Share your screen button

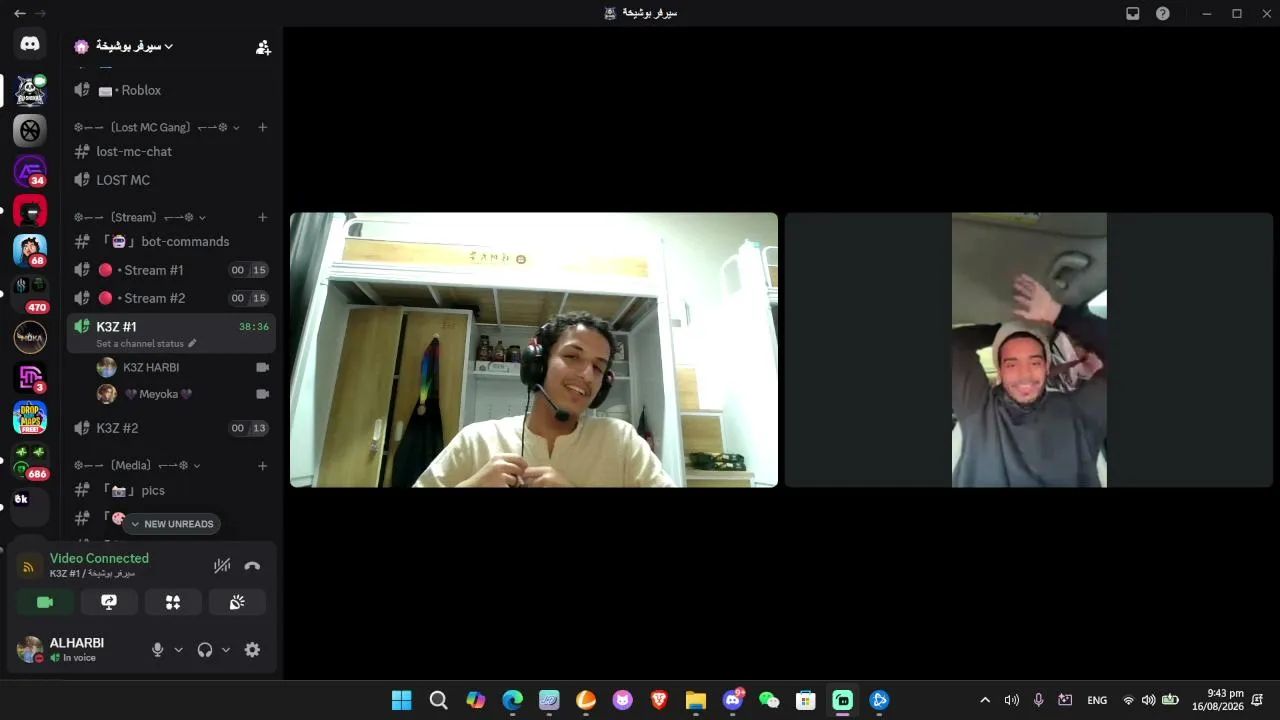(x=109, y=602)
